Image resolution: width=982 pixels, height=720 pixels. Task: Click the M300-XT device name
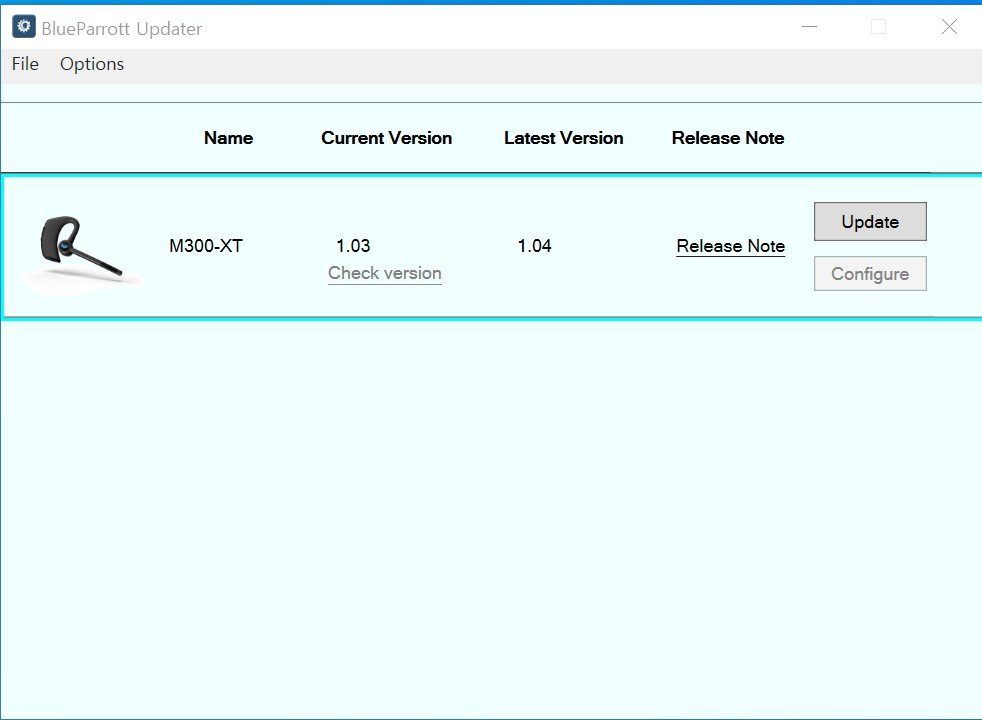coord(205,246)
